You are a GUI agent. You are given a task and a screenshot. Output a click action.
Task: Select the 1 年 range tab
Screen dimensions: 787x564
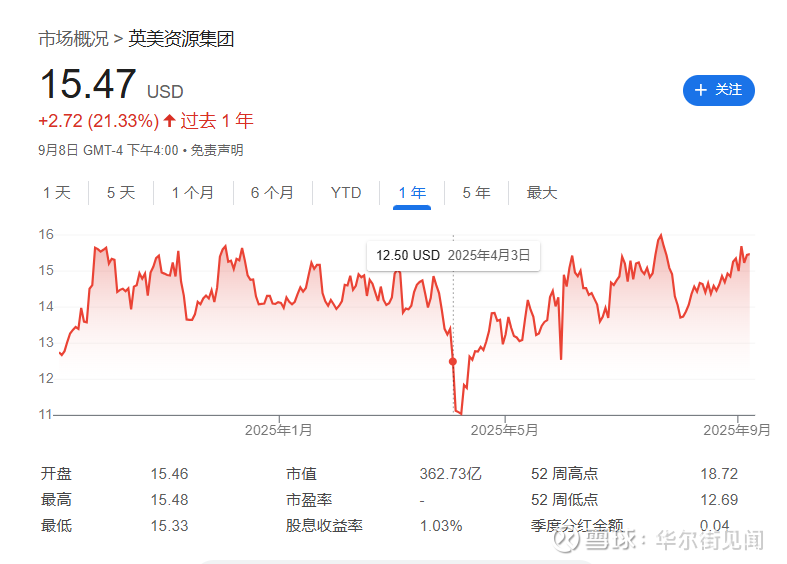click(412, 193)
